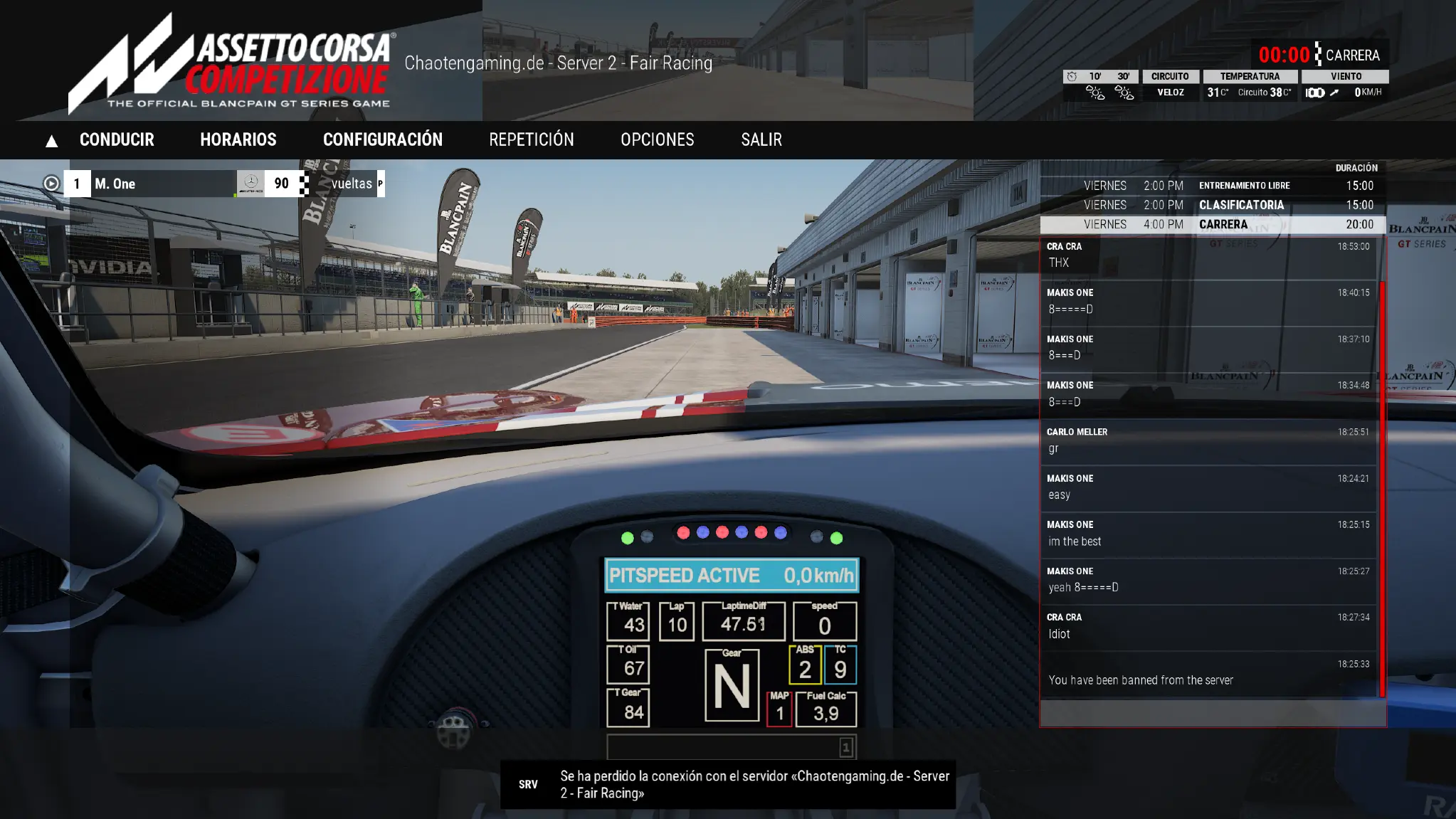Click the SRV connection lost notification
The image size is (1456, 819).
[x=728, y=784]
